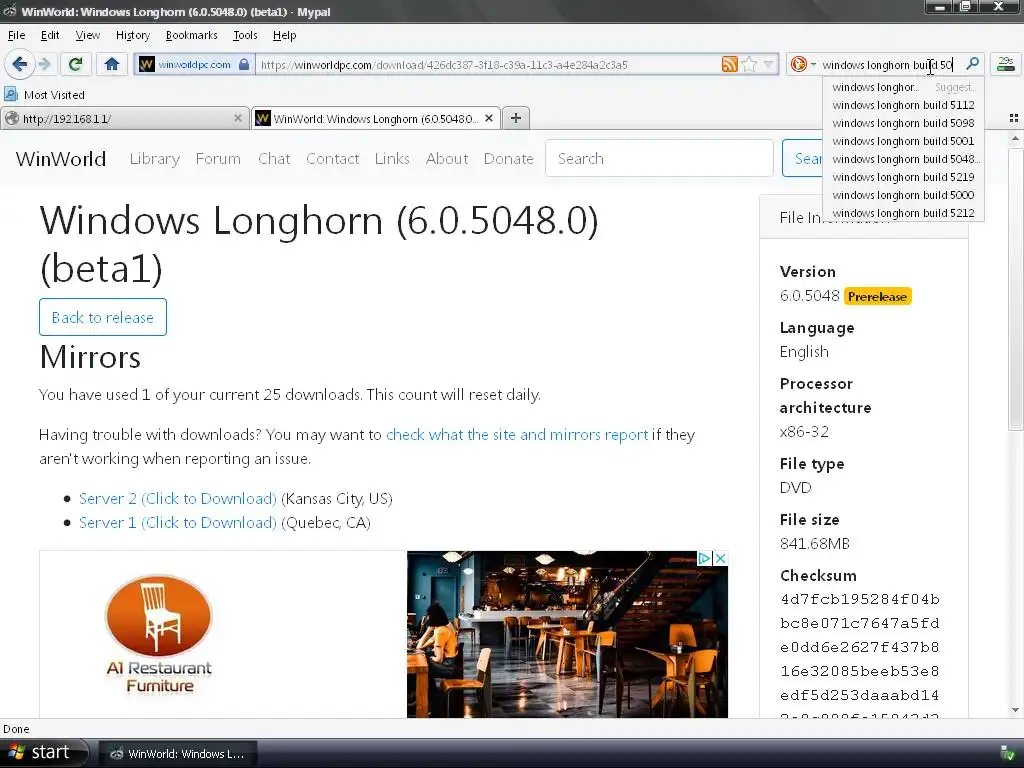Open the View menu
Viewport: 1024px width, 768px height.
click(x=88, y=35)
